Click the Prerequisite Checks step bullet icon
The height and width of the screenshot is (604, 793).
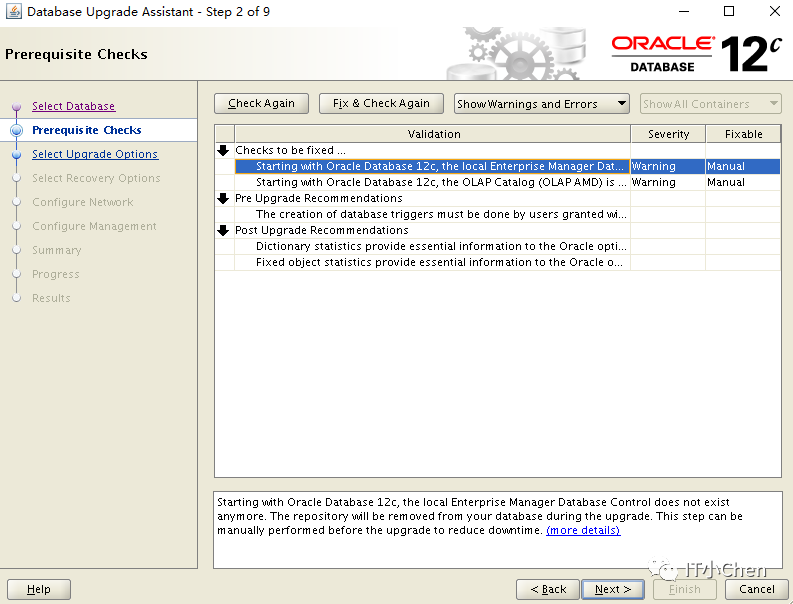17,131
